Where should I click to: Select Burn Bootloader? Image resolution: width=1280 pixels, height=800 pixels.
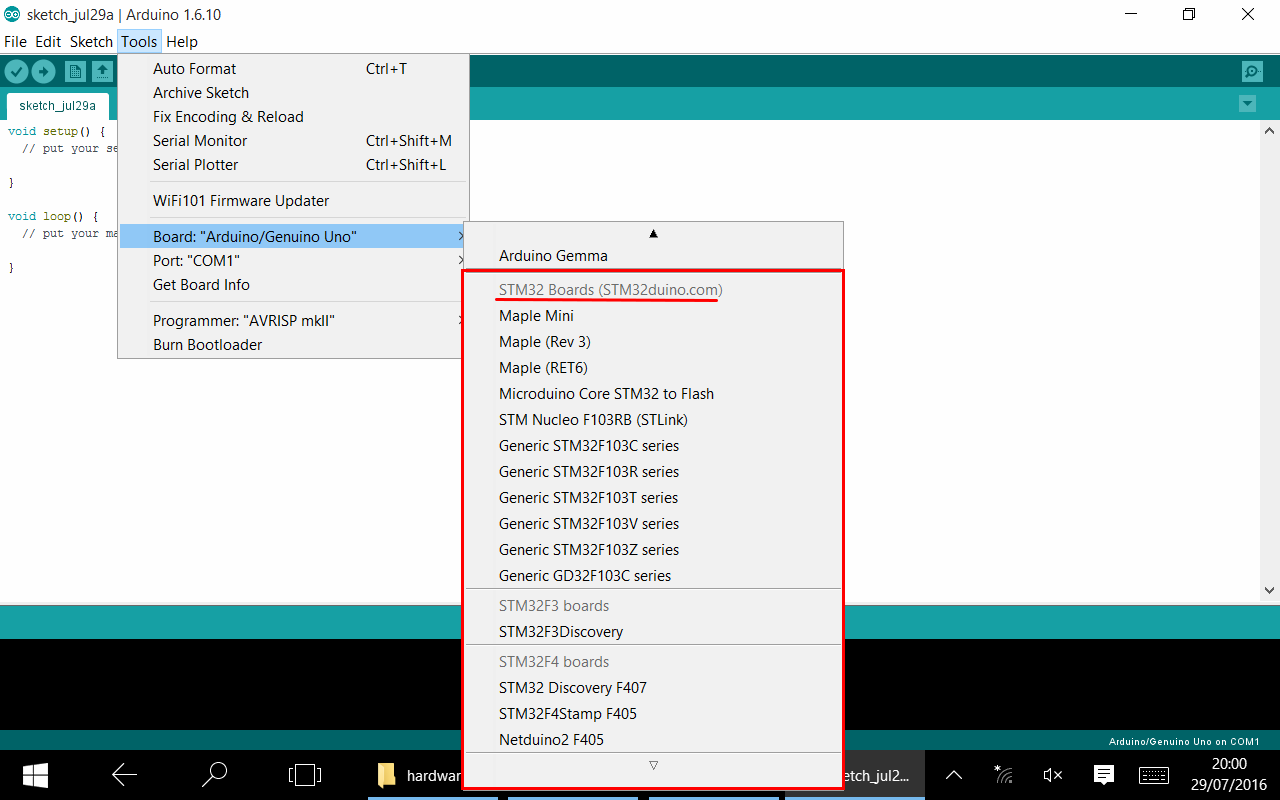[x=293, y=345]
